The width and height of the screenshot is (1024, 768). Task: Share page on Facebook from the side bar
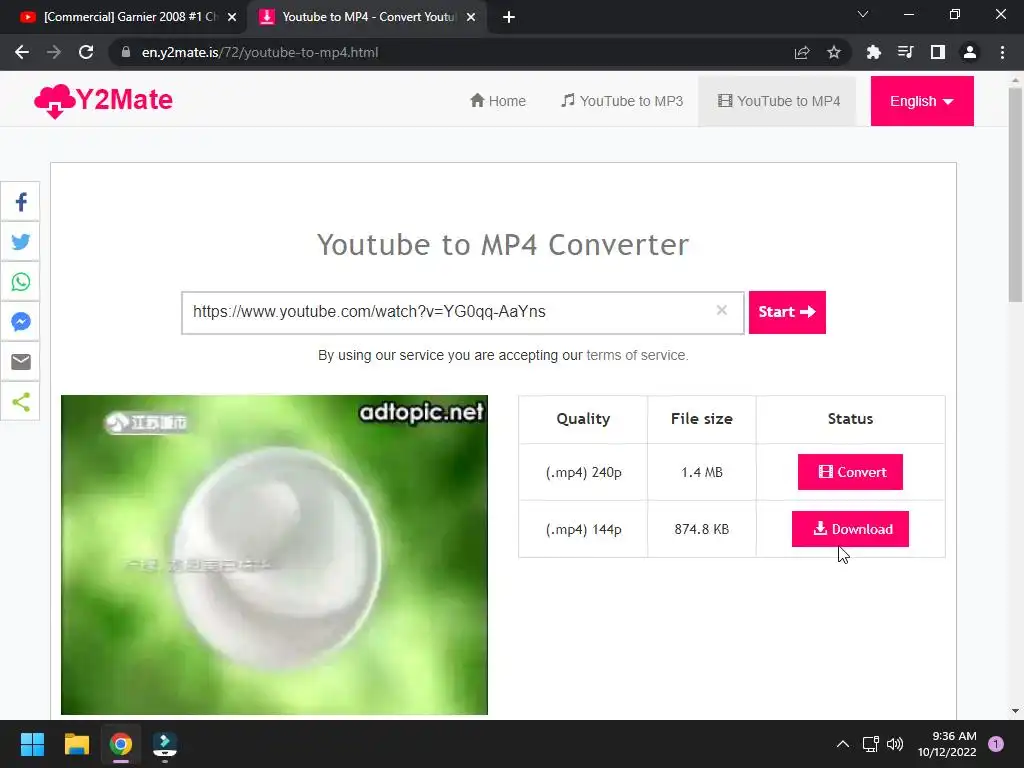click(20, 202)
